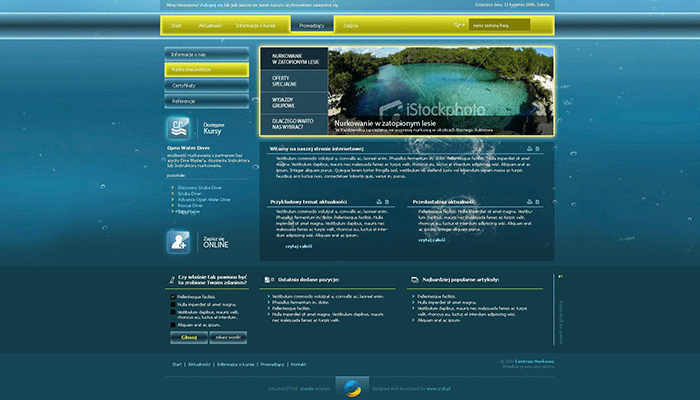This screenshot has height=400, width=700.
Task: Click the Zapisz się ONLINE user icon
Action: [179, 241]
